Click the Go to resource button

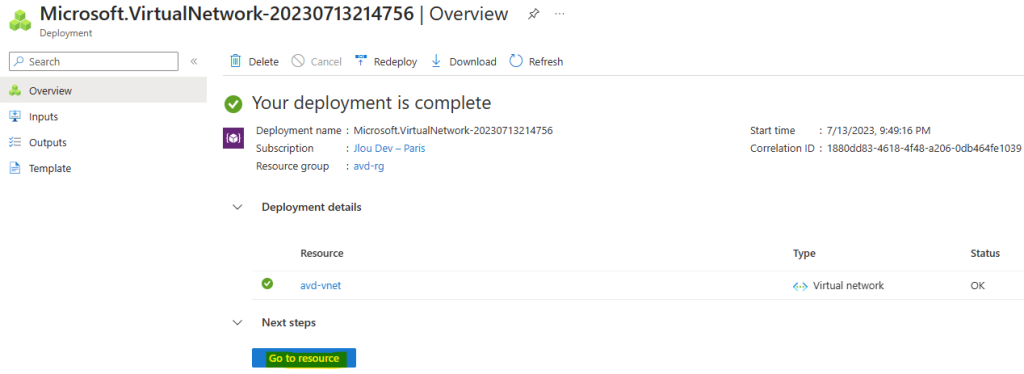pos(304,358)
